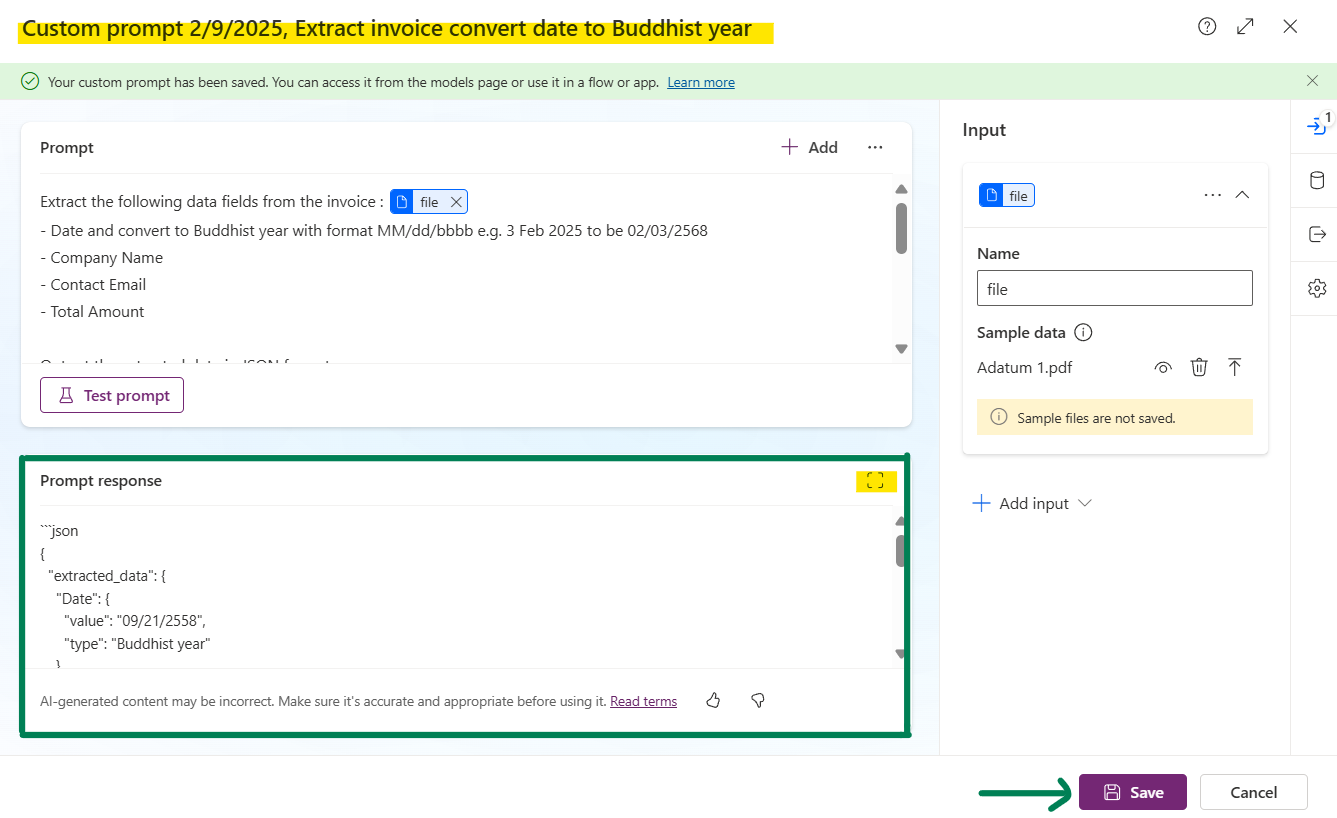Collapse the file input card using its chevron
The width and height of the screenshot is (1337, 818).
[1242, 195]
